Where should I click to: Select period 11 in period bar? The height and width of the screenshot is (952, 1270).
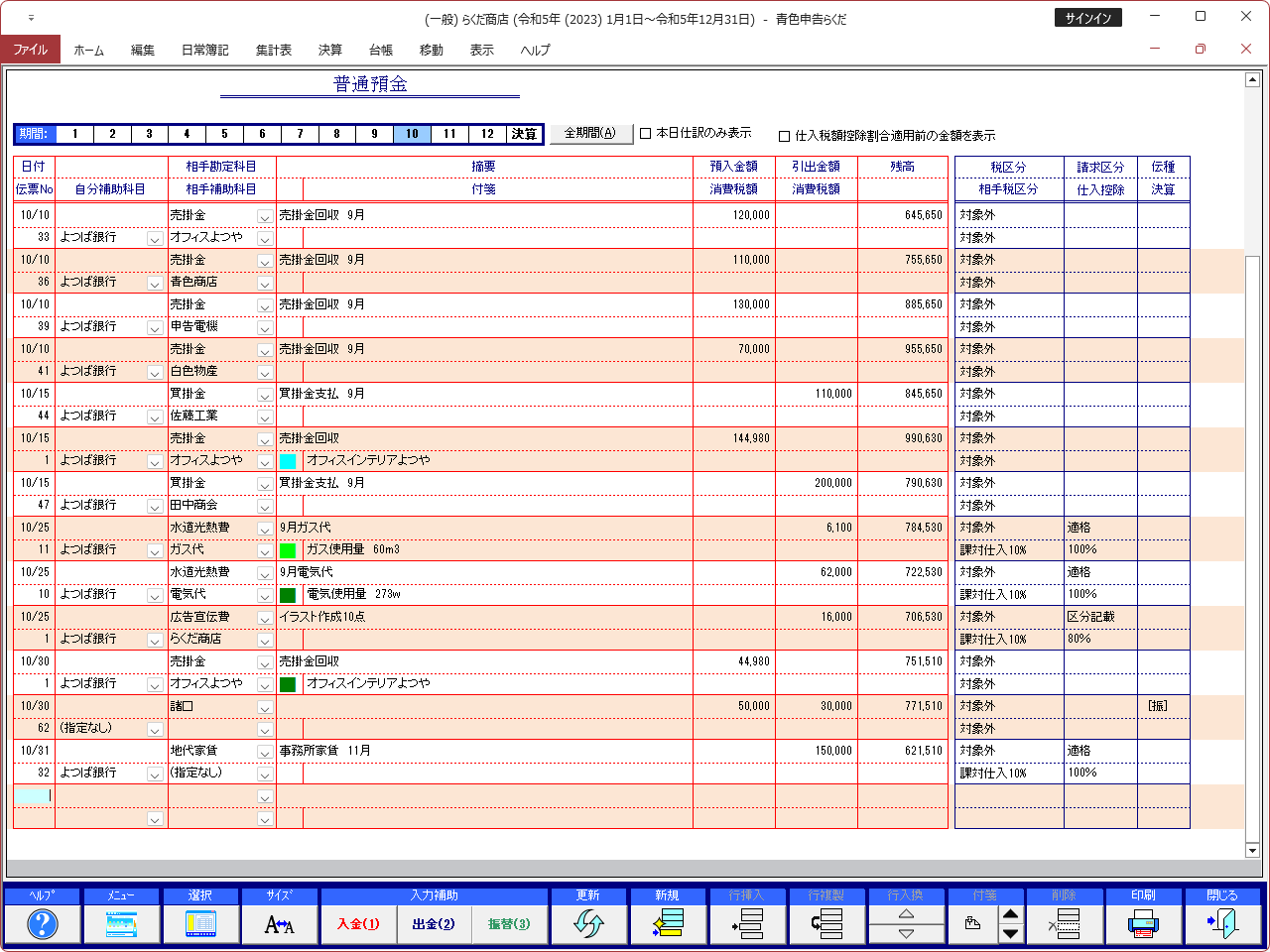click(x=449, y=134)
